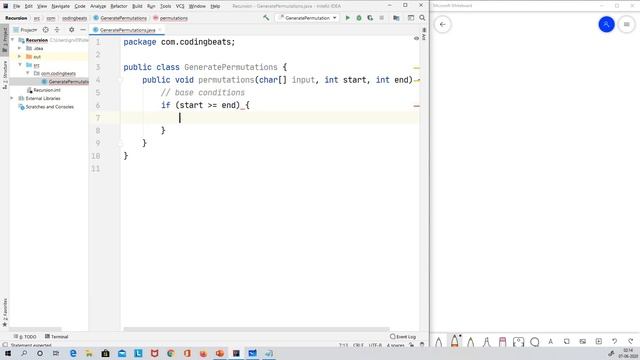Open the Event Log button

click(x=403, y=337)
